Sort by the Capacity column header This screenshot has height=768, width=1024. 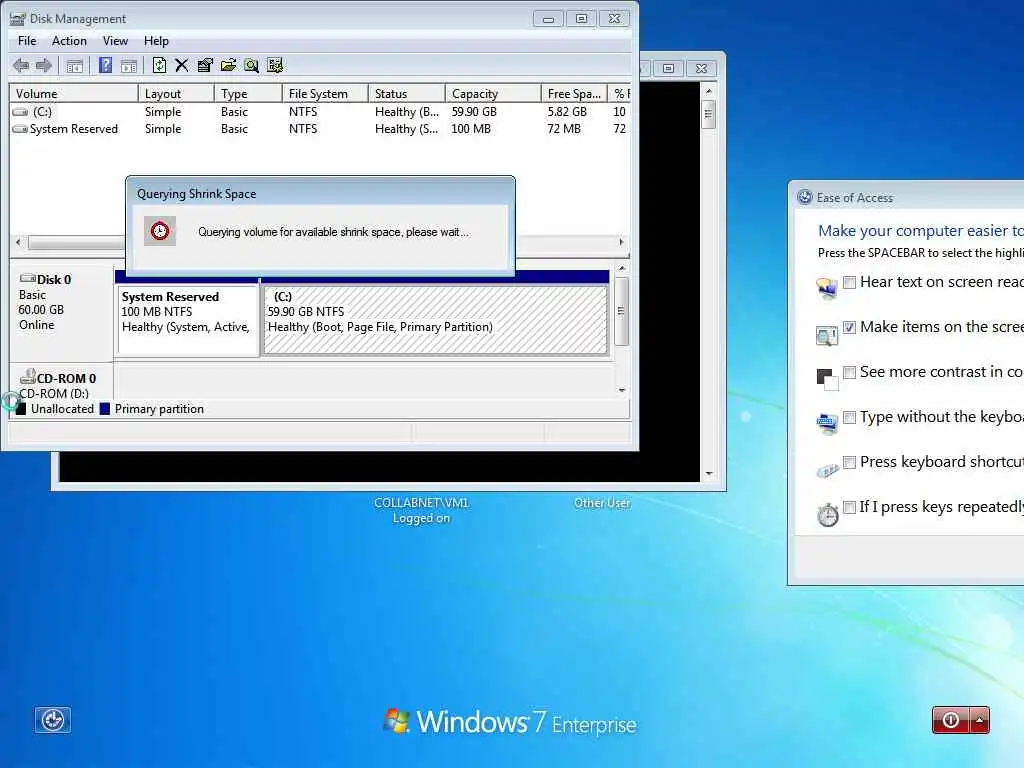tap(493, 93)
